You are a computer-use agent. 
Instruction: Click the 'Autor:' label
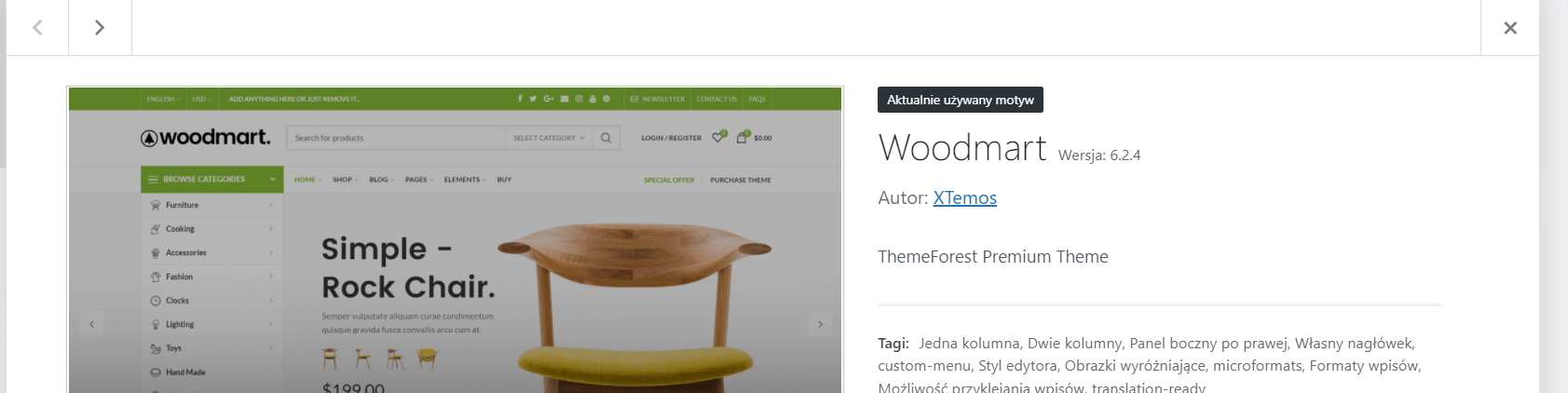[x=903, y=197]
